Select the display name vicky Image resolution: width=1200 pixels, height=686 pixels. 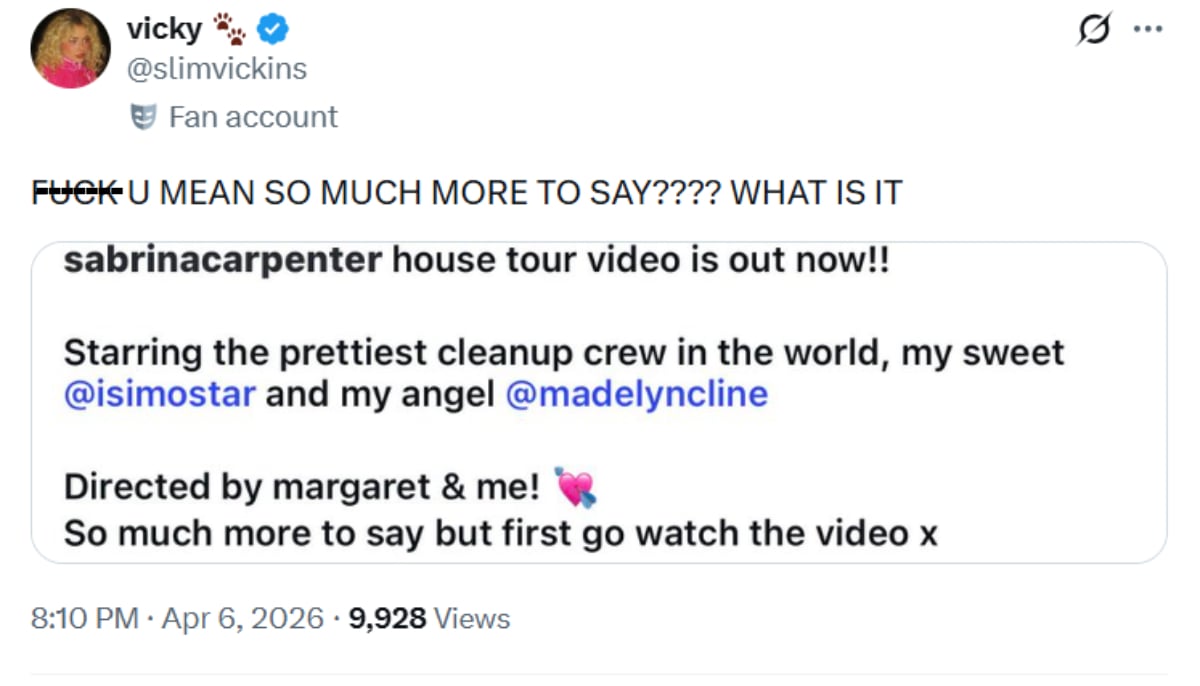[x=162, y=28]
